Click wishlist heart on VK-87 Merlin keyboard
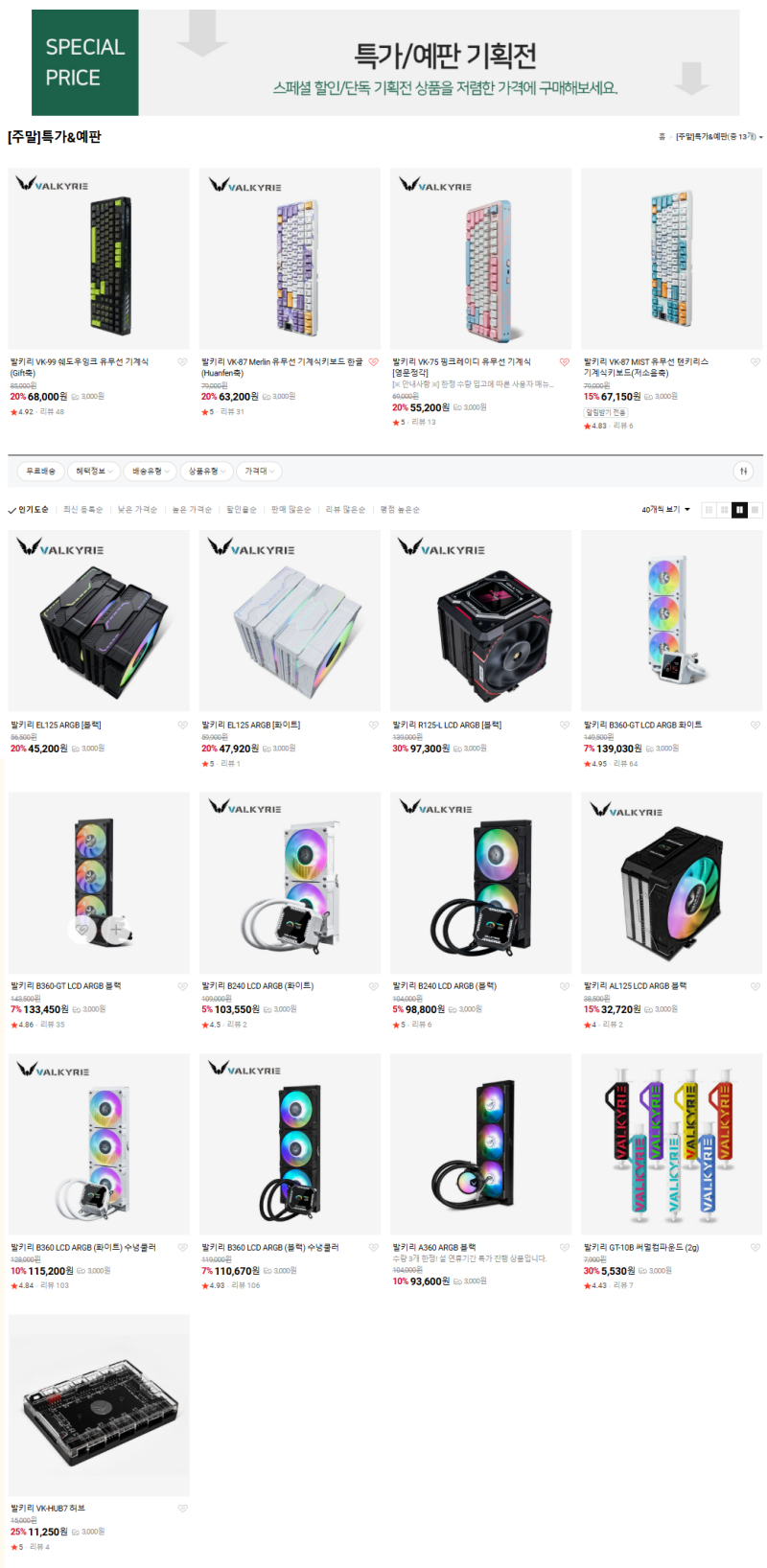 click(373, 362)
